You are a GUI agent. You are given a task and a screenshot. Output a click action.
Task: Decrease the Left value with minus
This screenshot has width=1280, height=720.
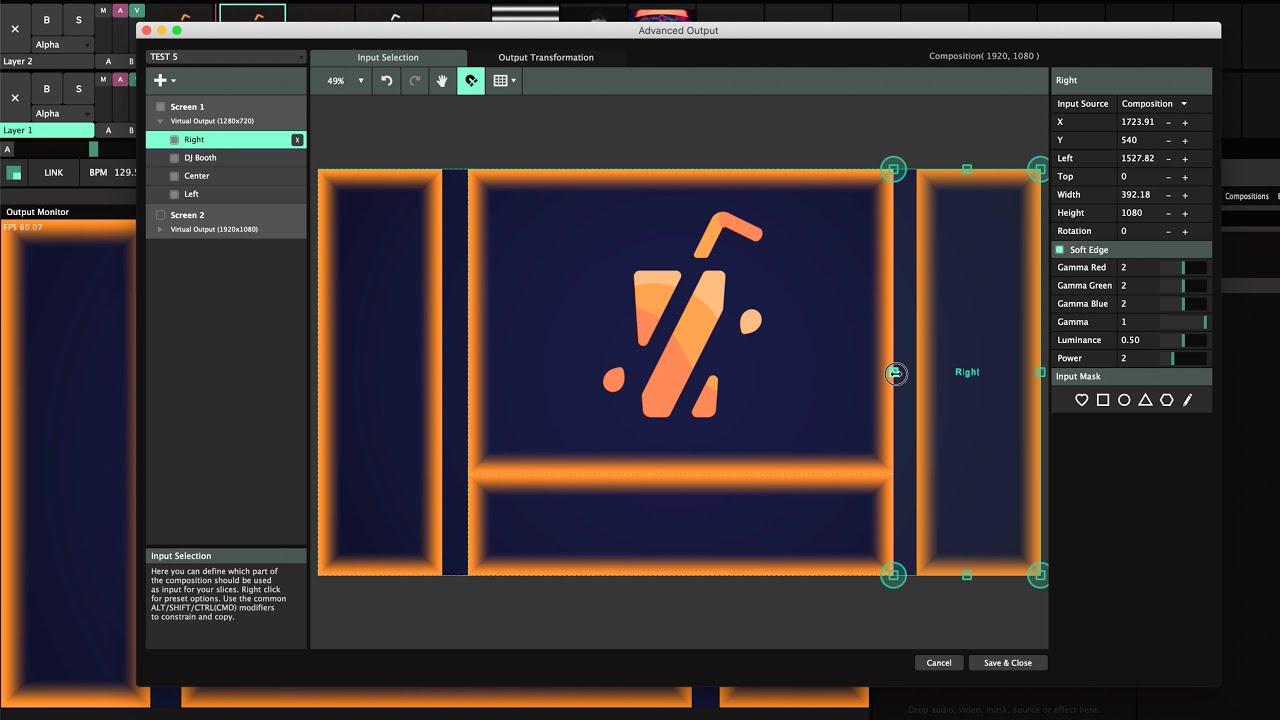(1169, 159)
